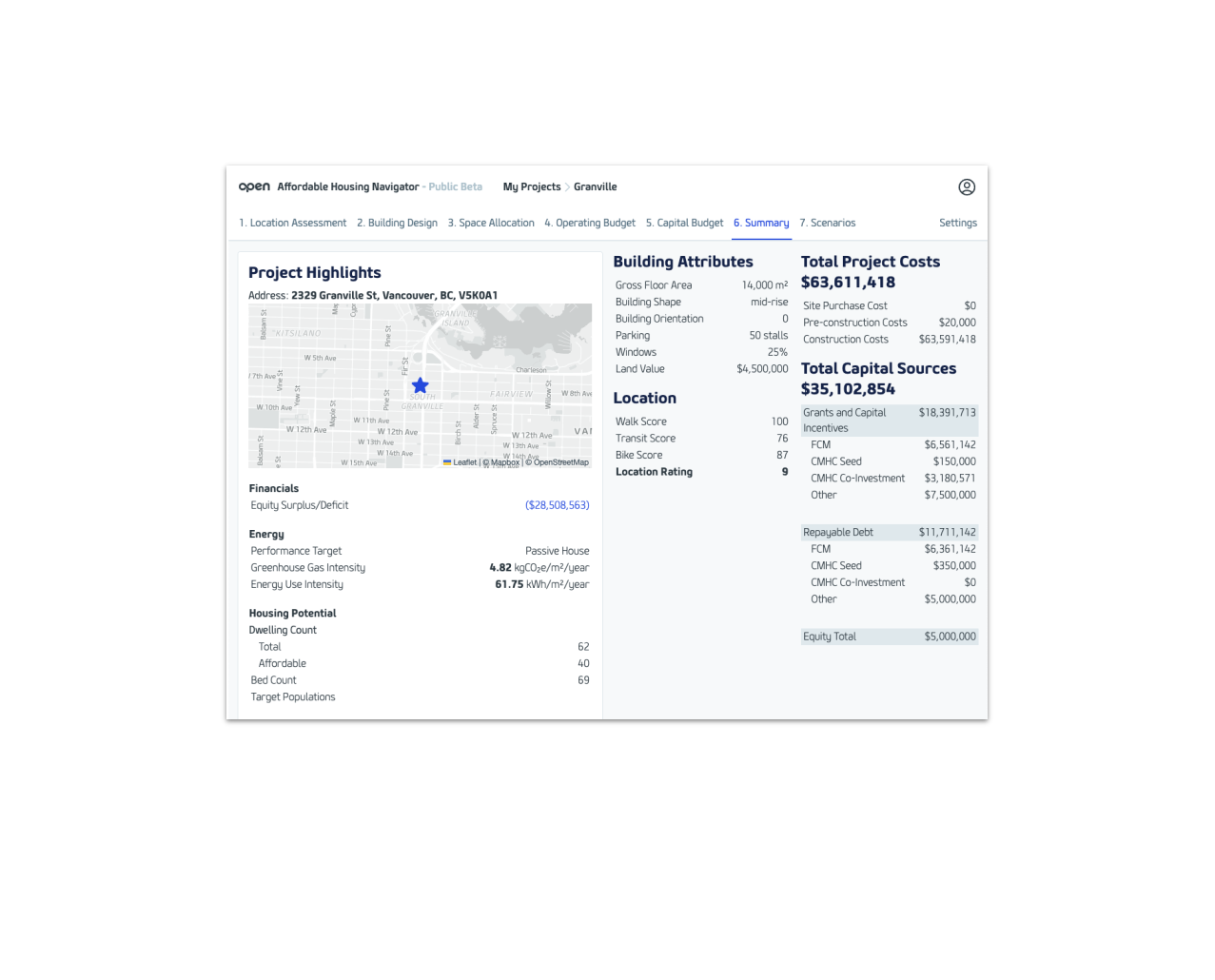Screen dimensions: 1215x980
Task: Navigate back via My Projects breadcrumb
Action: (x=532, y=186)
